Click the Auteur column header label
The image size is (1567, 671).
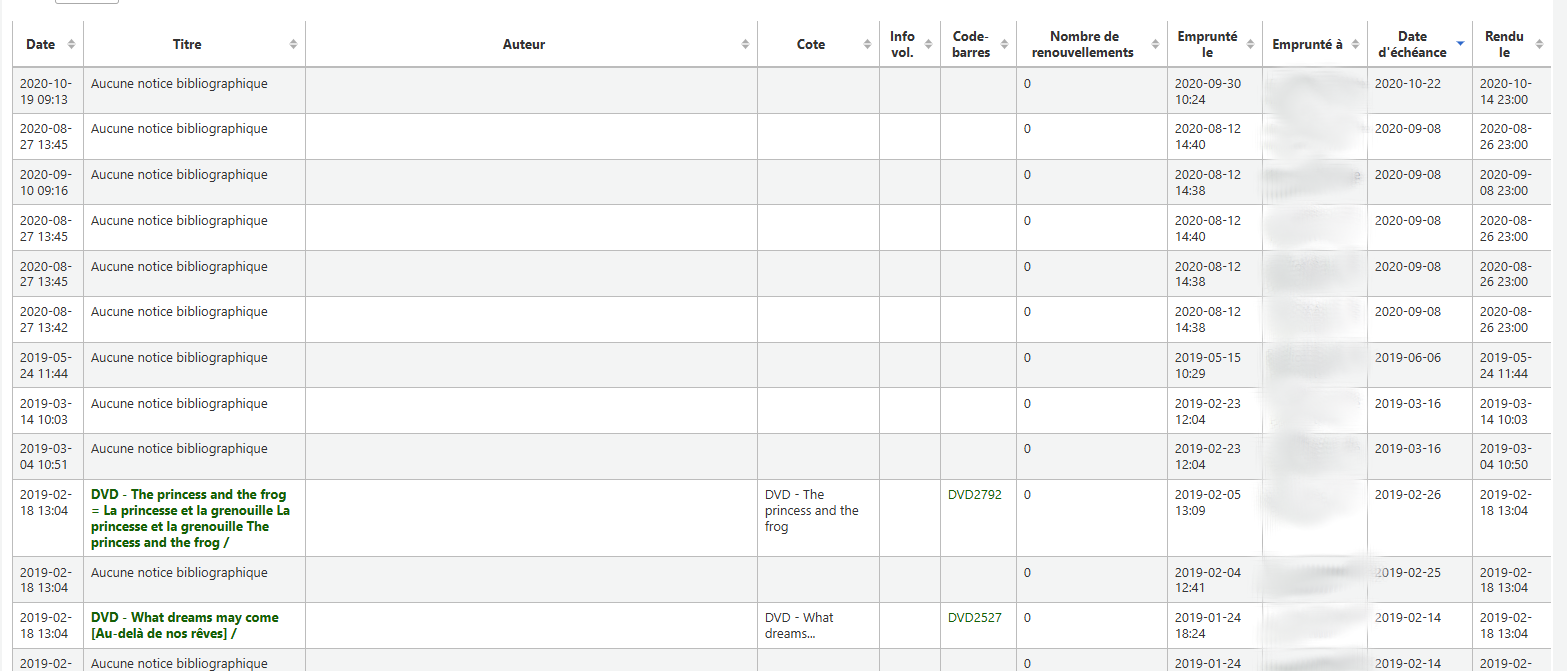(x=524, y=45)
